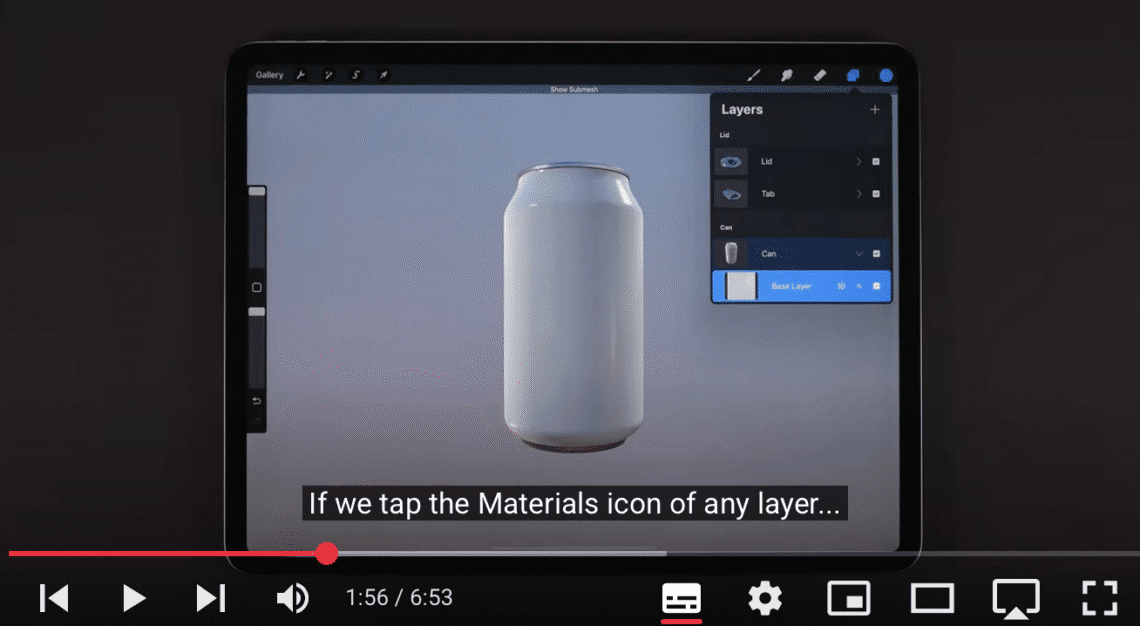The width and height of the screenshot is (1140, 626).
Task: Collapse the Can layer group chevron
Action: tap(859, 254)
